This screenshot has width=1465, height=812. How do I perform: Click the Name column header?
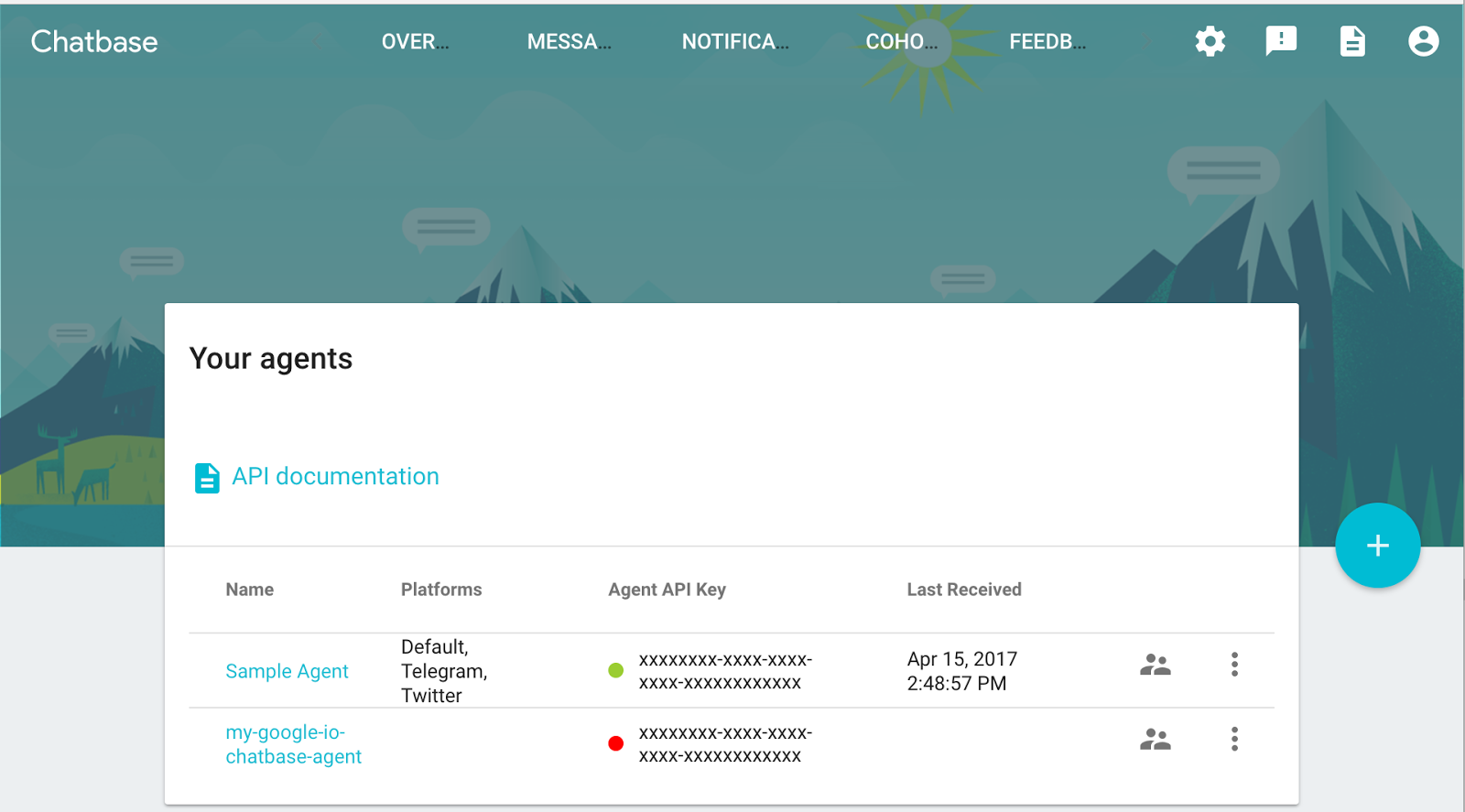point(250,590)
